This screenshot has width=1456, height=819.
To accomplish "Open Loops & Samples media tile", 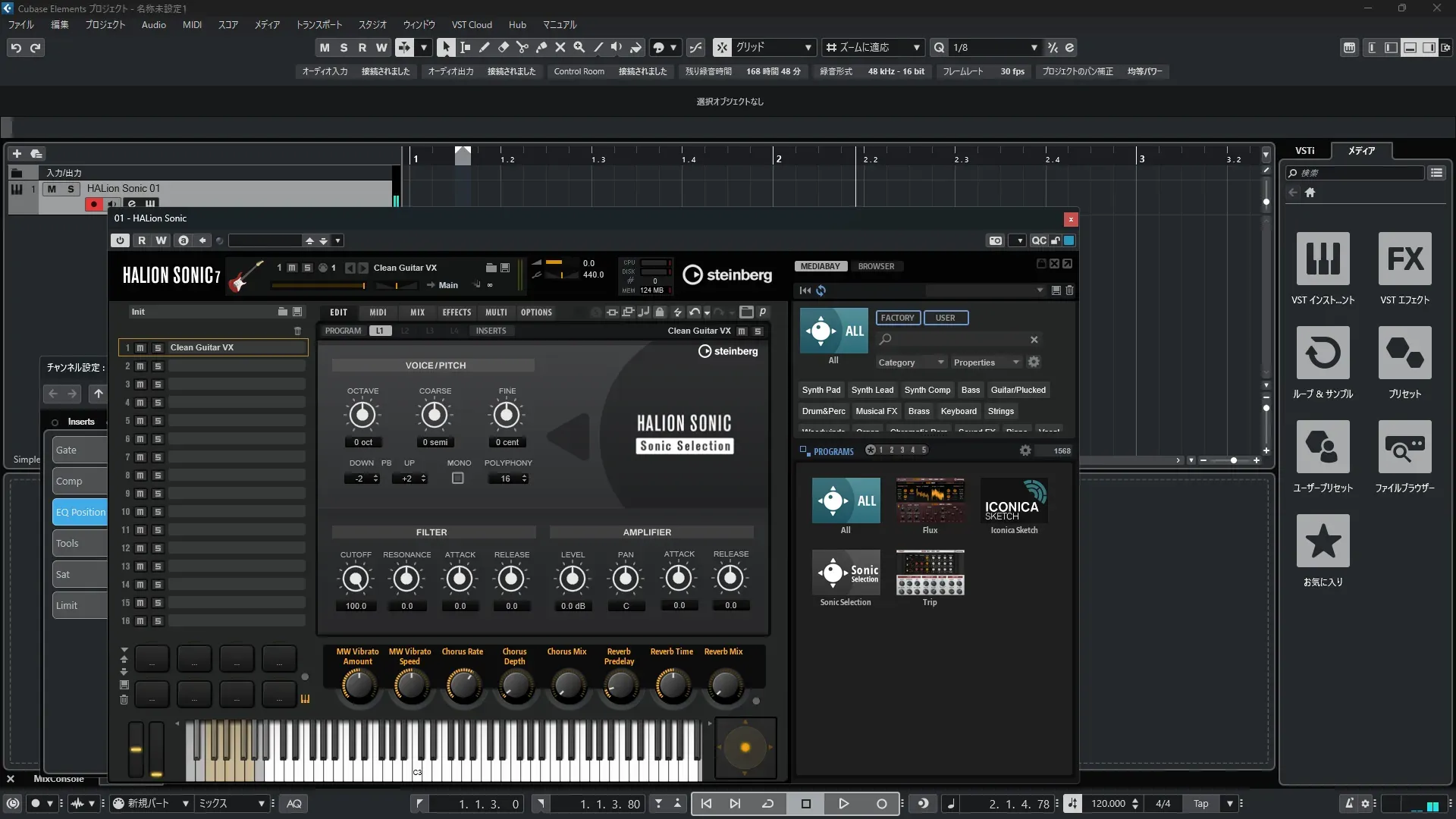I will coord(1323,353).
